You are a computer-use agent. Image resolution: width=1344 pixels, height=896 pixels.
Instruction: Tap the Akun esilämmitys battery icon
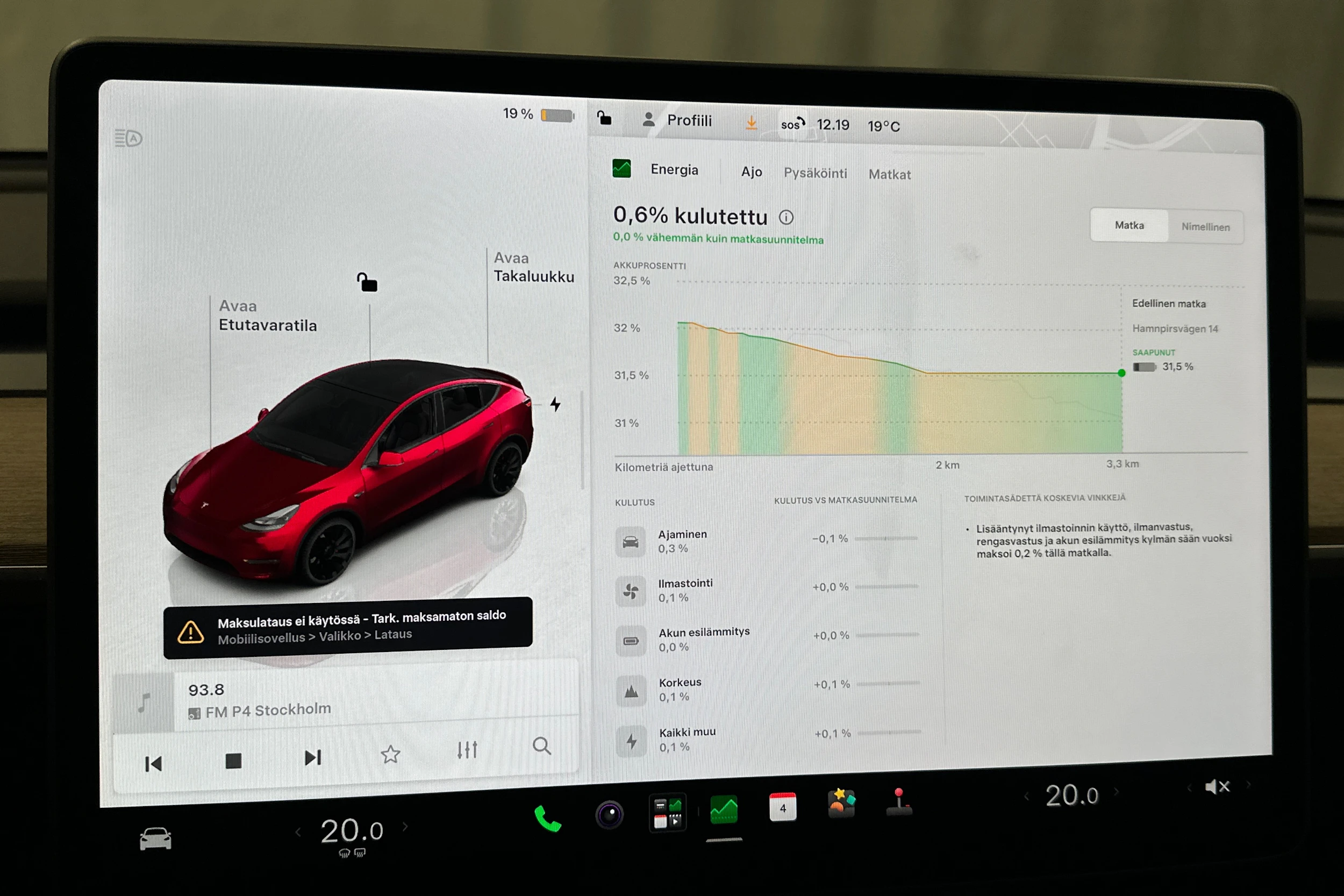pyautogui.click(x=632, y=641)
